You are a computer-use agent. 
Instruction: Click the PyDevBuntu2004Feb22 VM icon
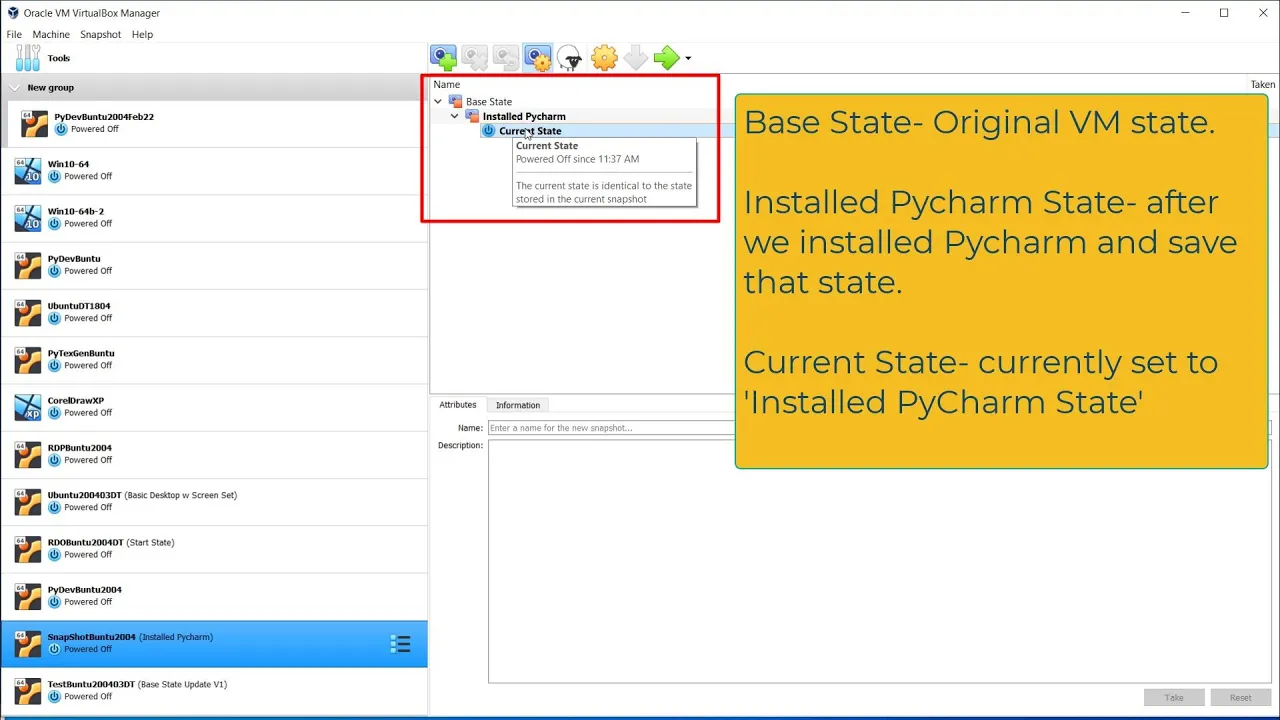coord(34,123)
